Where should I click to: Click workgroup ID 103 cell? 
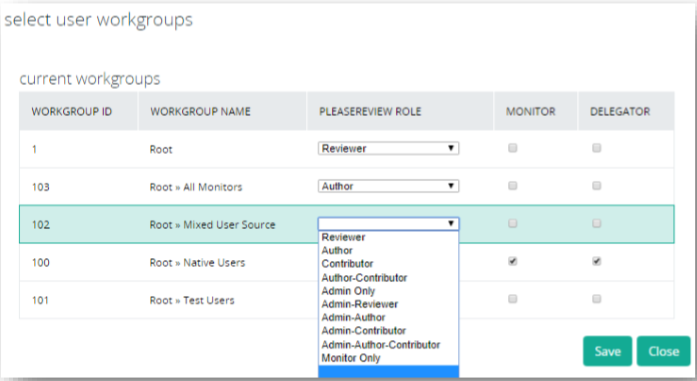(x=40, y=187)
